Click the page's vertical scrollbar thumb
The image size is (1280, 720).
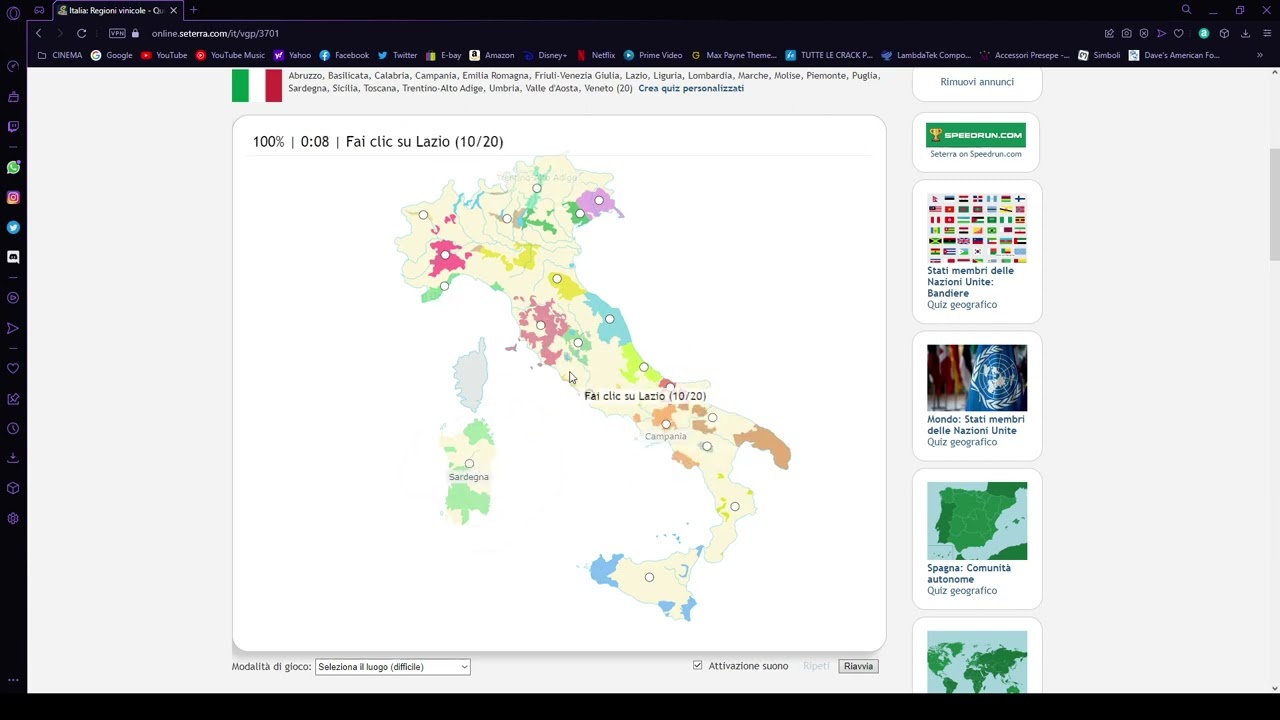pyautogui.click(x=1274, y=205)
